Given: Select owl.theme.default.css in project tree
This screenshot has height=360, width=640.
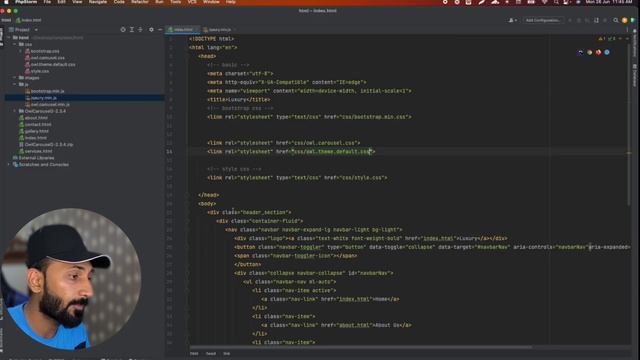Looking at the screenshot, I should coord(50,64).
